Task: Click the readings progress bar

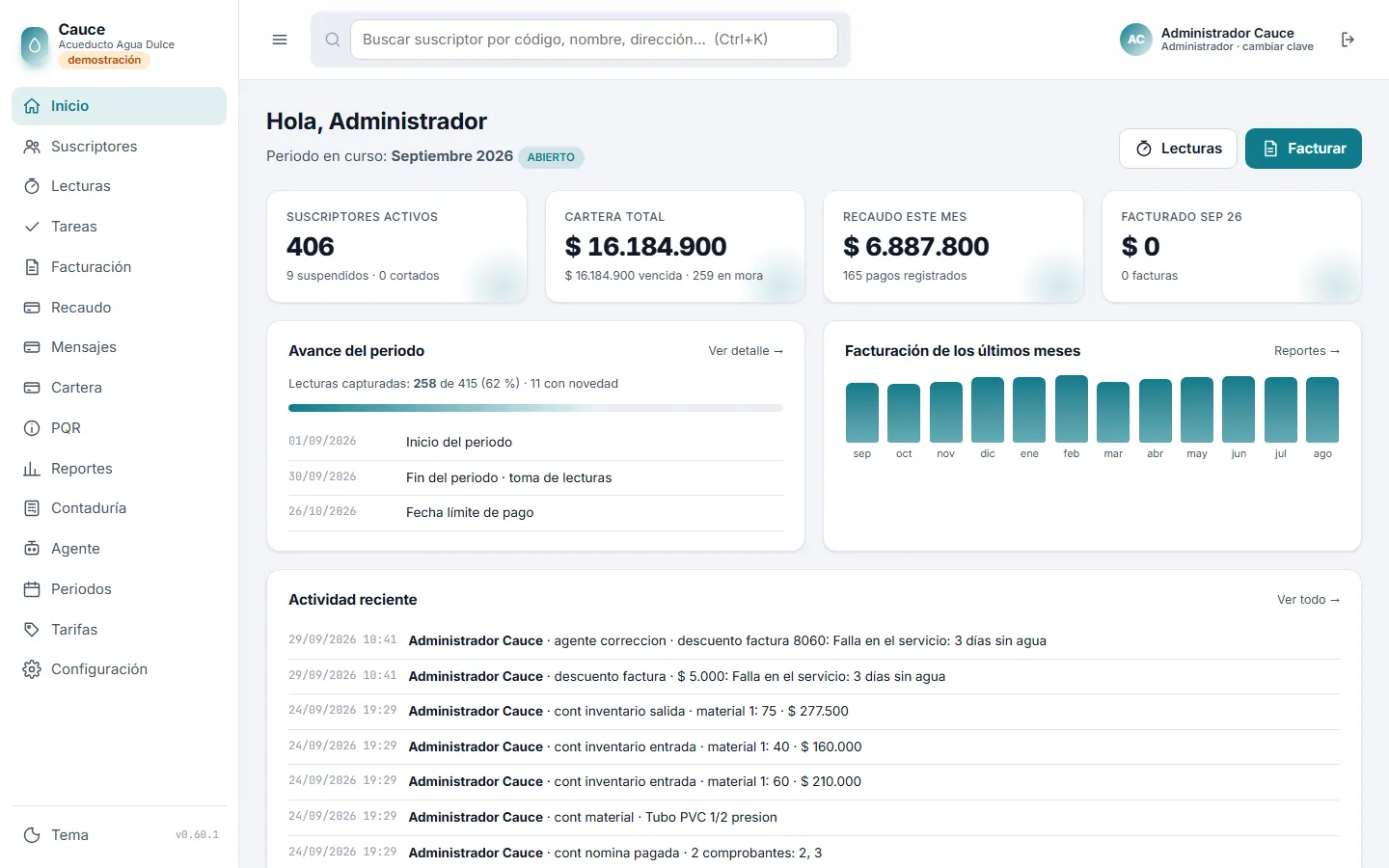Action: coord(535,408)
